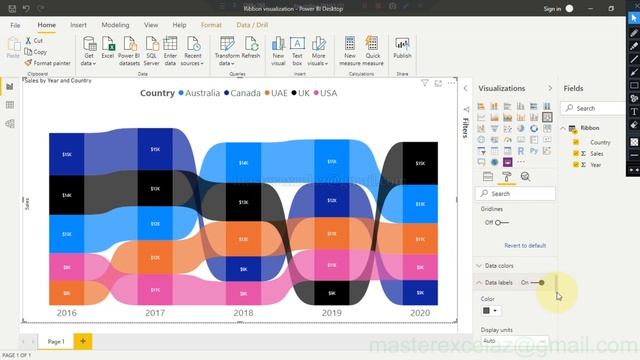This screenshot has width=640, height=360.
Task: Pick the Python visual icon
Action: [534, 151]
